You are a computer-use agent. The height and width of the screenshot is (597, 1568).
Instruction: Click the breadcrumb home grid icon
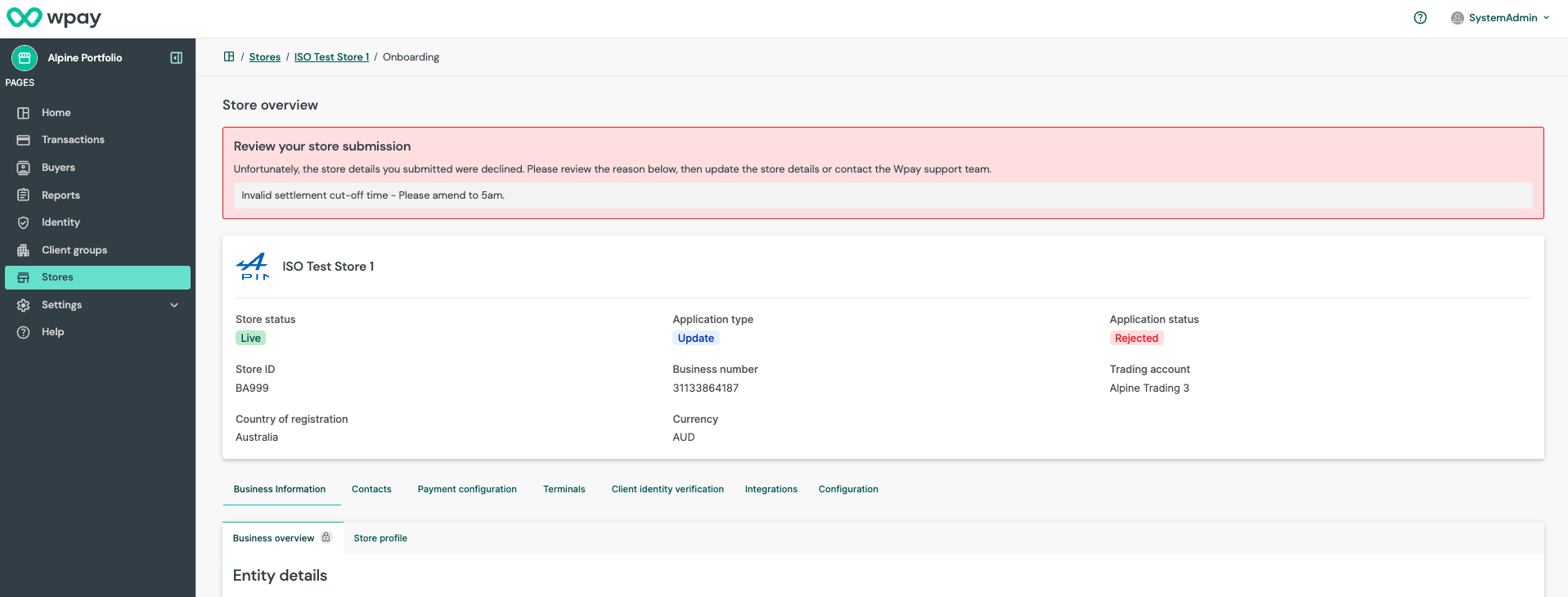[229, 56]
